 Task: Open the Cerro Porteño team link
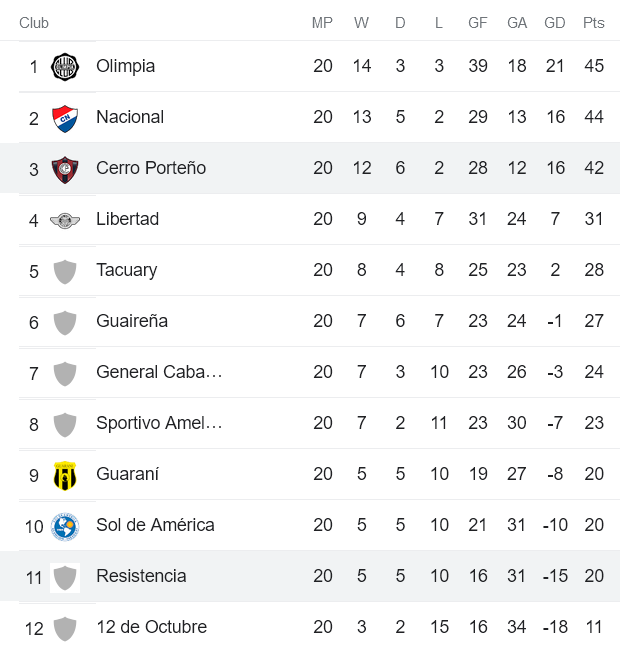[151, 168]
